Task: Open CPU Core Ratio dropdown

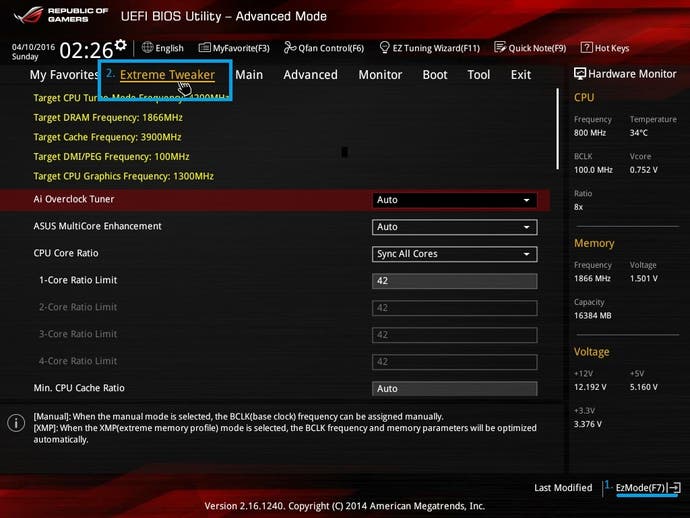Action: point(455,254)
